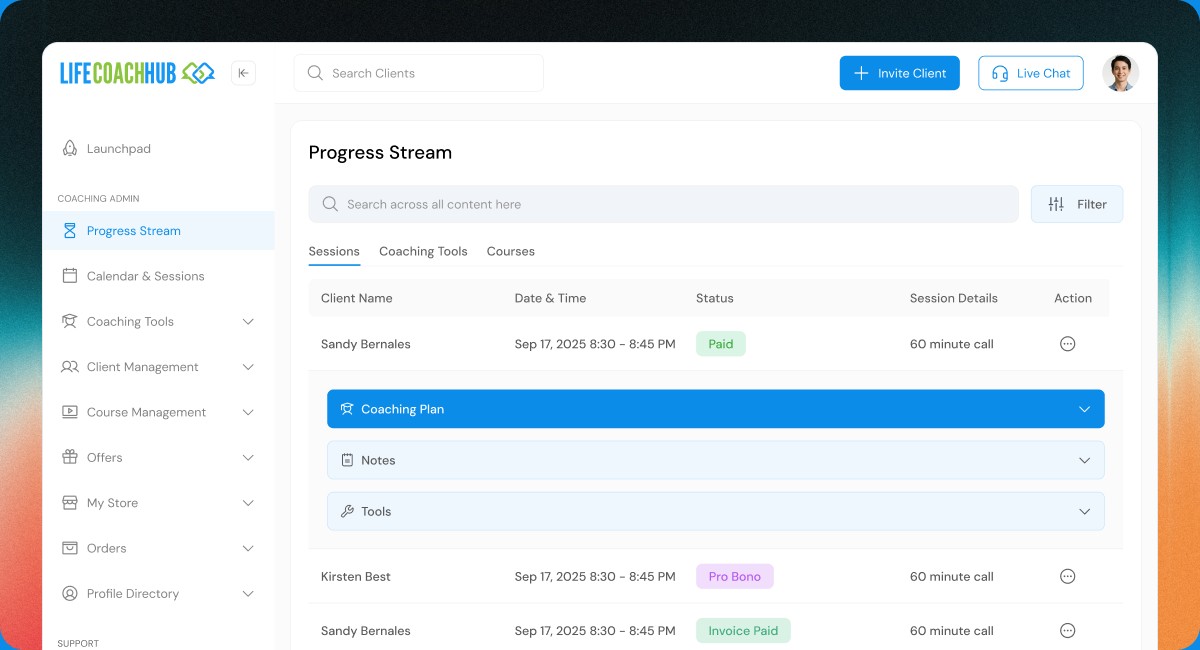Viewport: 1200px width, 650px height.
Task: Click the Notes clipboard icon
Action: click(x=347, y=460)
